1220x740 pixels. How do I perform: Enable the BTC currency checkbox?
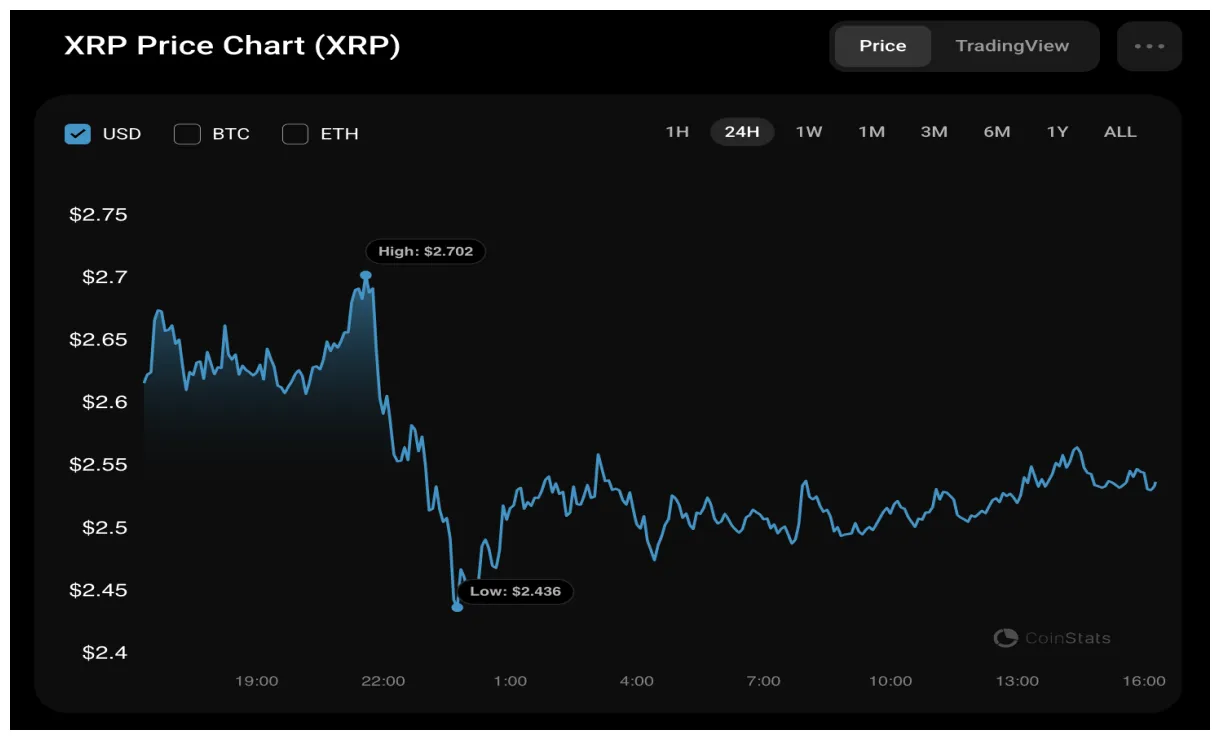[x=187, y=133]
